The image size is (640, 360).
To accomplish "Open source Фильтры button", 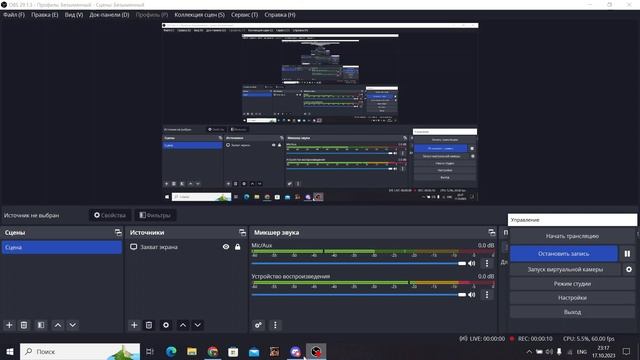I will tap(155, 215).
